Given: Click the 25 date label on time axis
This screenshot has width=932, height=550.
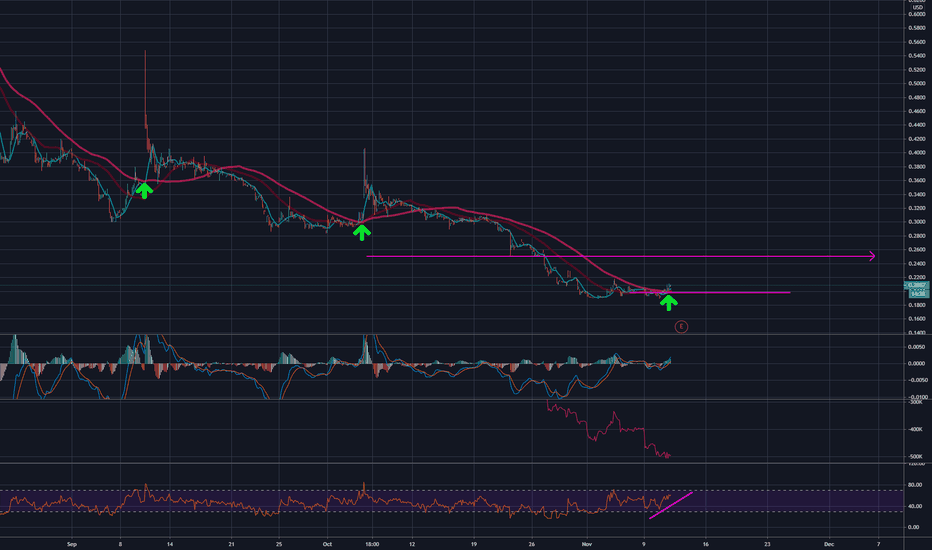Looking at the screenshot, I should (x=279, y=544).
